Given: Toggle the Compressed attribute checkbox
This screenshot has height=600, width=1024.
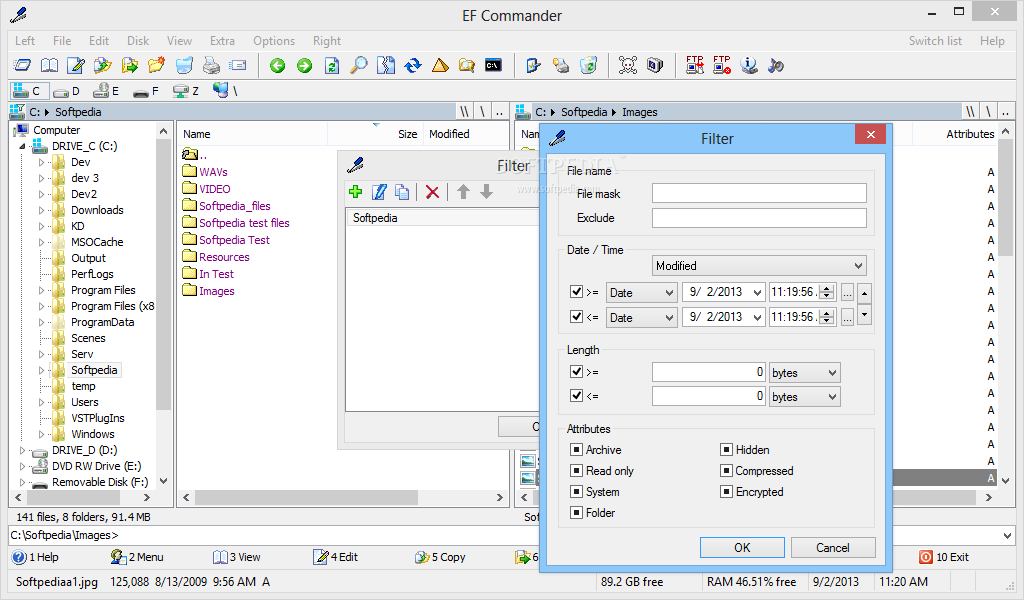Looking at the screenshot, I should point(726,470).
